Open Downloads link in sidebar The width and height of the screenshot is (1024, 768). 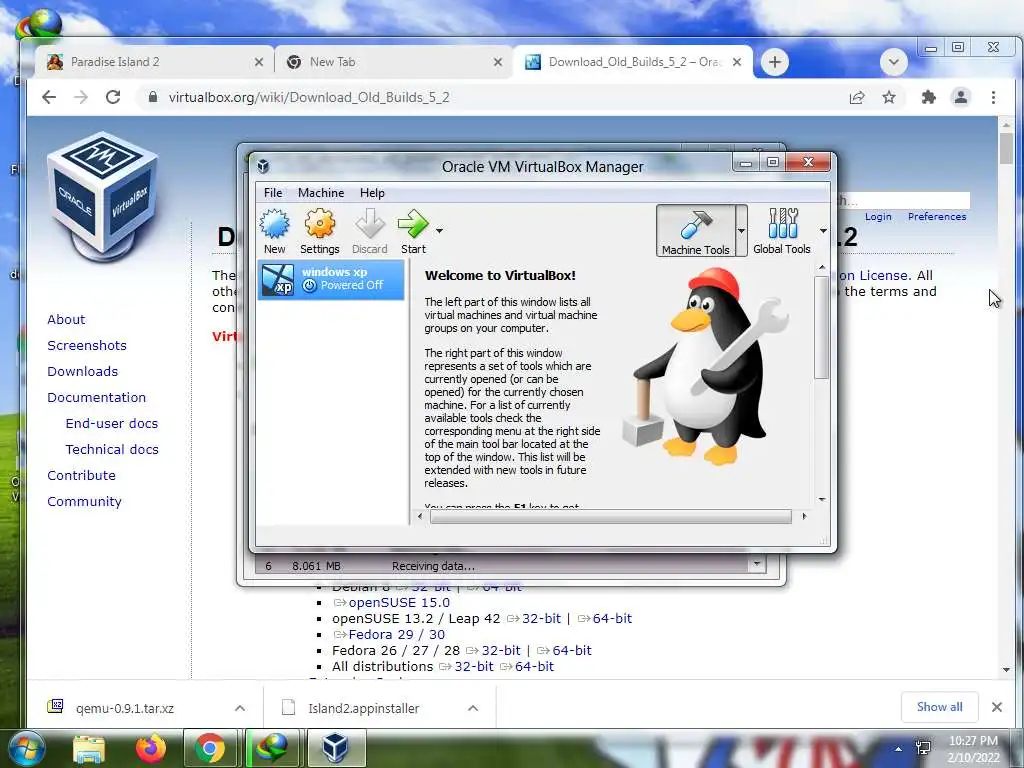pyautogui.click(x=82, y=372)
